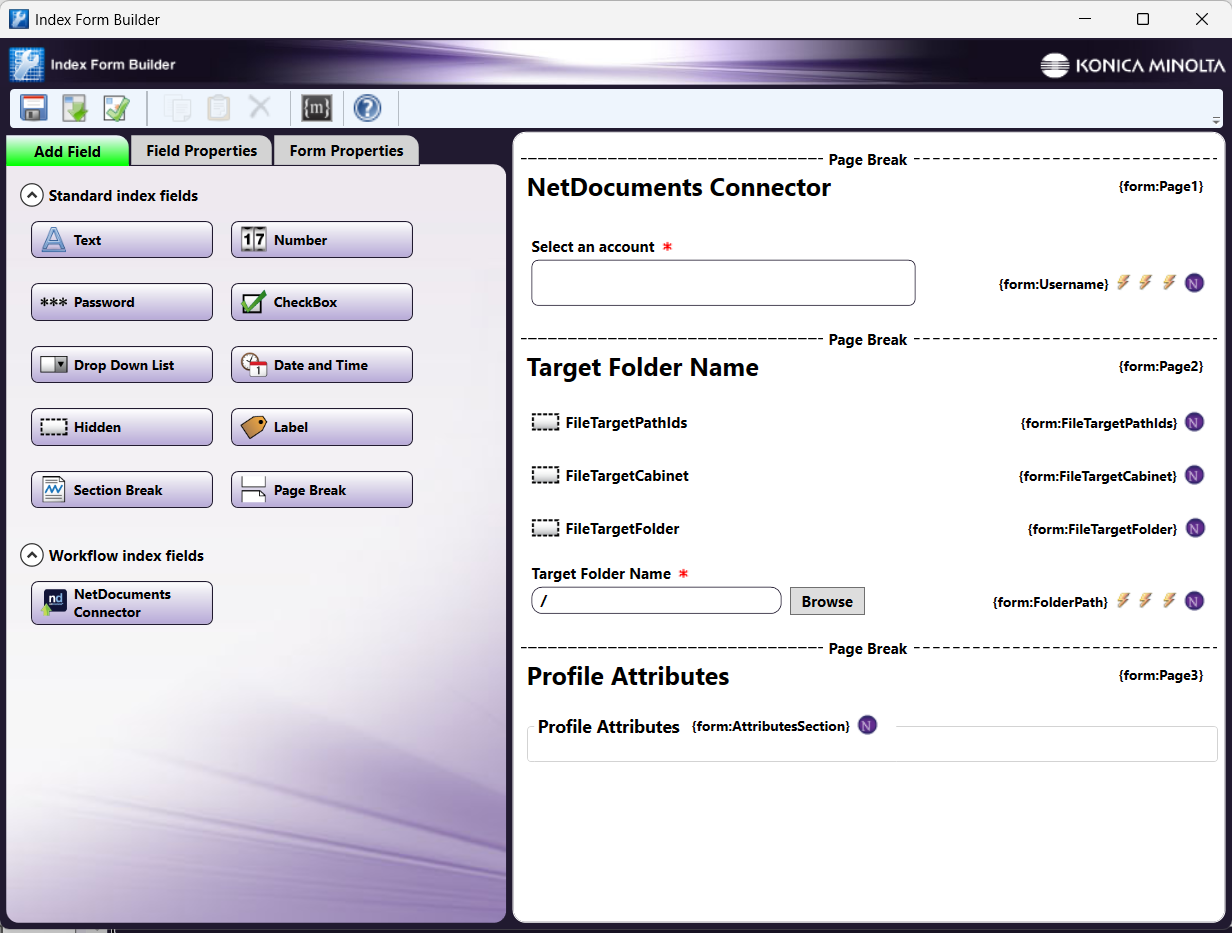Viewport: 1232px width, 933px height.
Task: Open the {m} macros toolbar icon
Action: coord(316,108)
